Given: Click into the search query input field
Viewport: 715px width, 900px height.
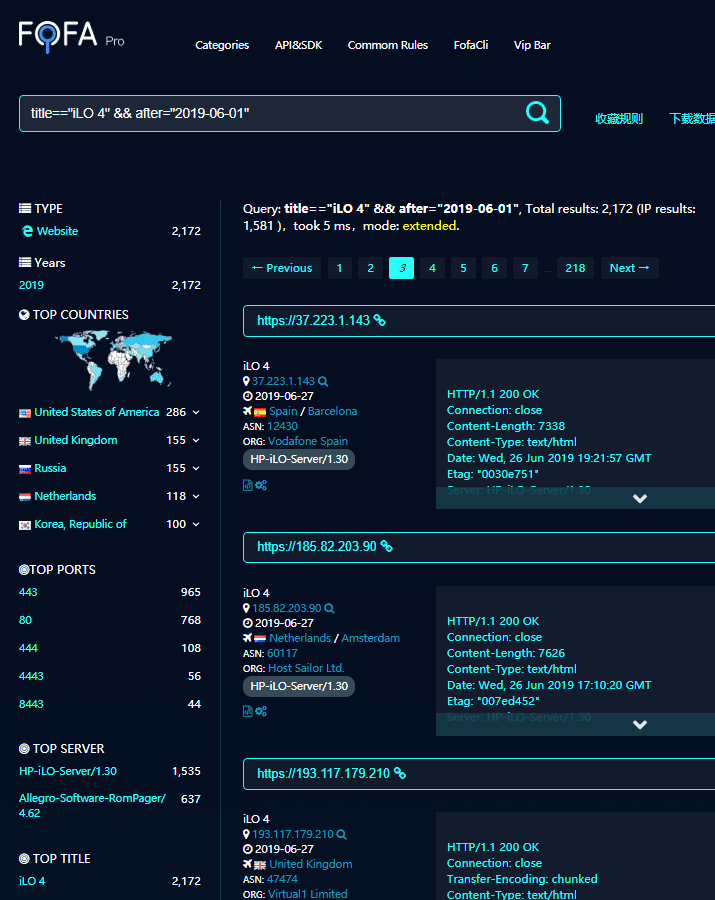Looking at the screenshot, I should [x=270, y=113].
